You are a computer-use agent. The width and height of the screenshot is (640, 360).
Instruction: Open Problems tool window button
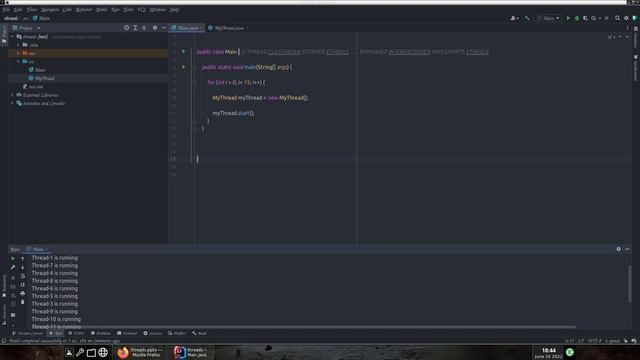(x=101, y=333)
